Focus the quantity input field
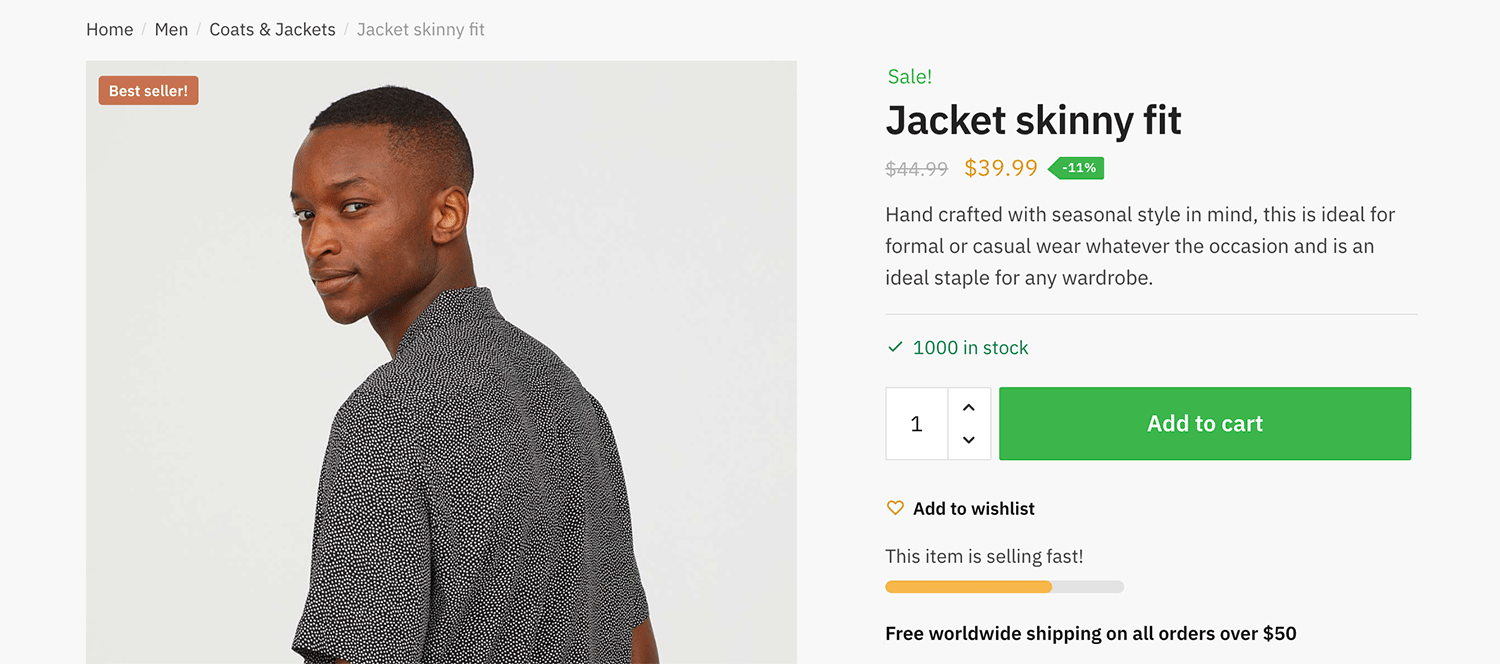Viewport: 1500px width, 664px height. (x=917, y=424)
